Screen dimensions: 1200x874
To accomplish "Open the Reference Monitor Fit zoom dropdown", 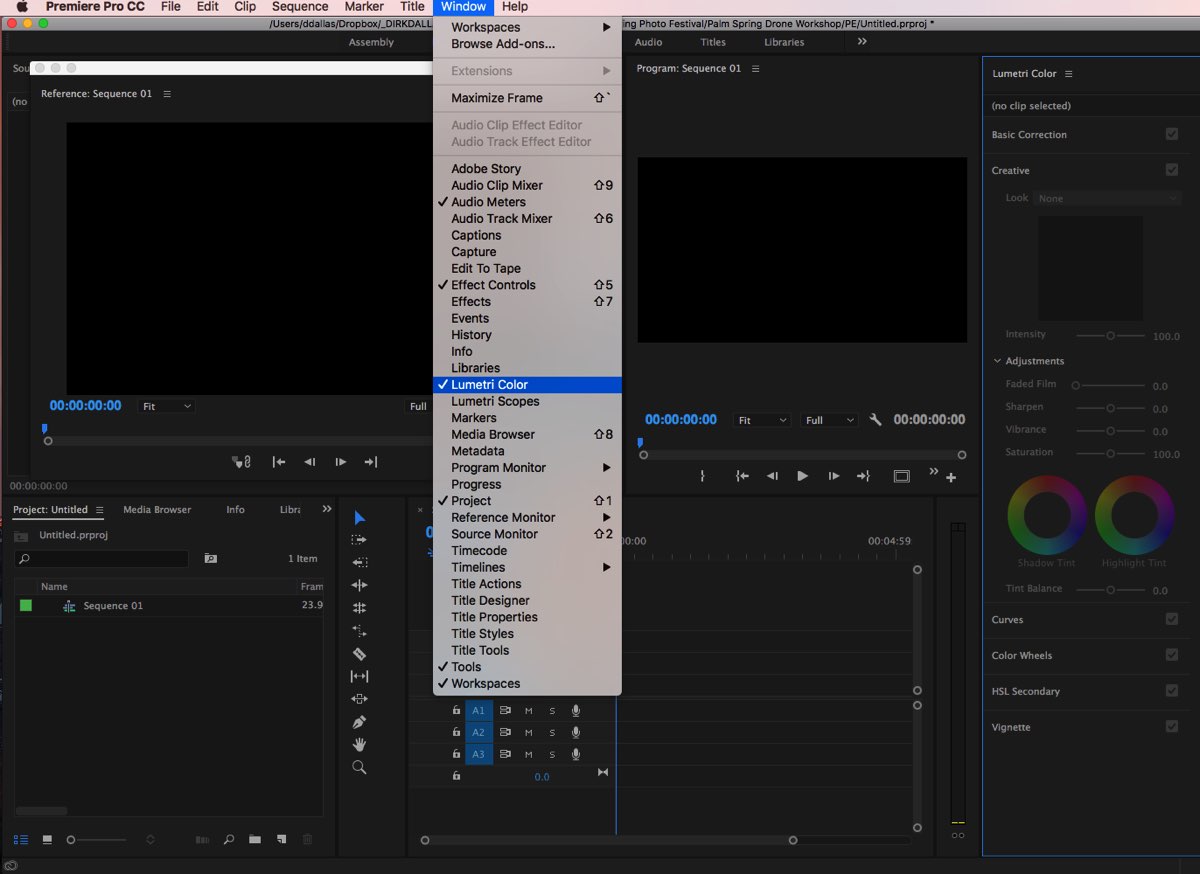I will (x=167, y=406).
